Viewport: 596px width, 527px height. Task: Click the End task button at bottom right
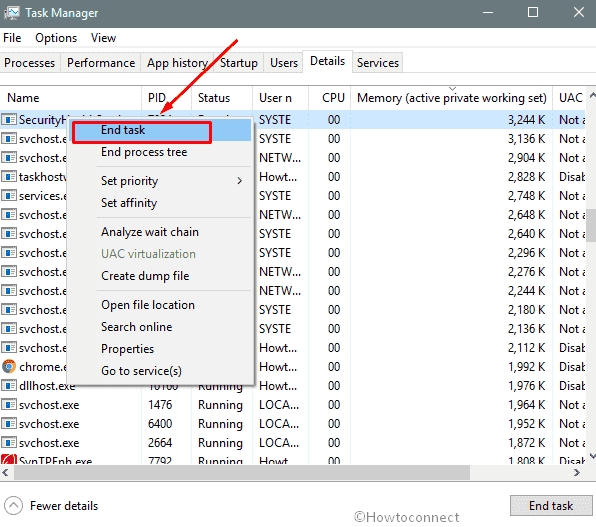(551, 506)
